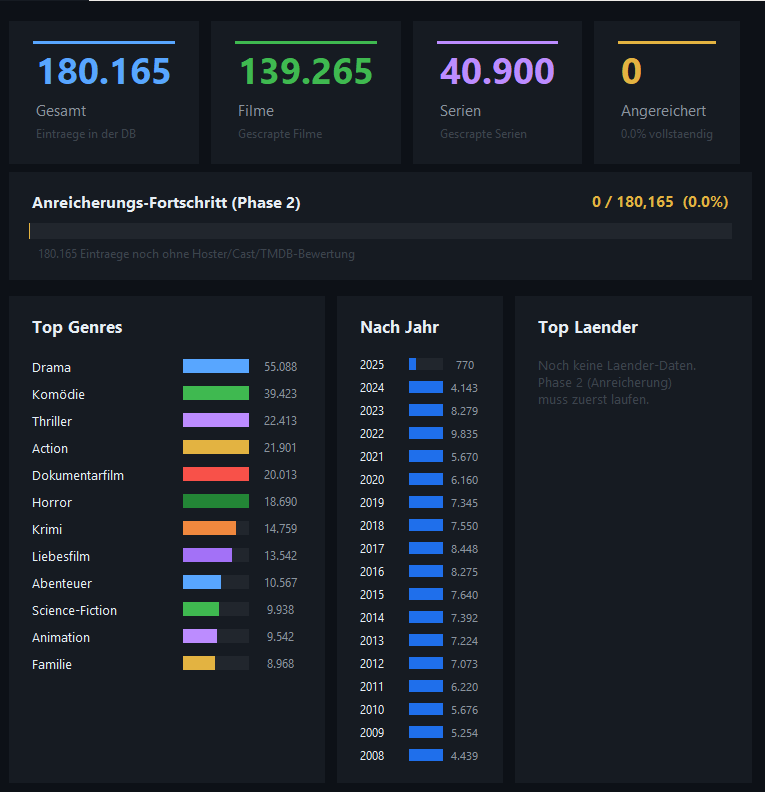
Task: Click the Anreicherungs-Fortschritt progress bar
Action: tap(380, 231)
